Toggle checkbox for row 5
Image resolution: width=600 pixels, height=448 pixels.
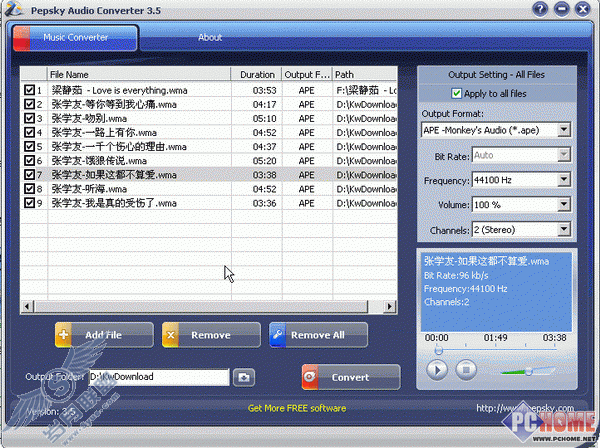(x=29, y=147)
